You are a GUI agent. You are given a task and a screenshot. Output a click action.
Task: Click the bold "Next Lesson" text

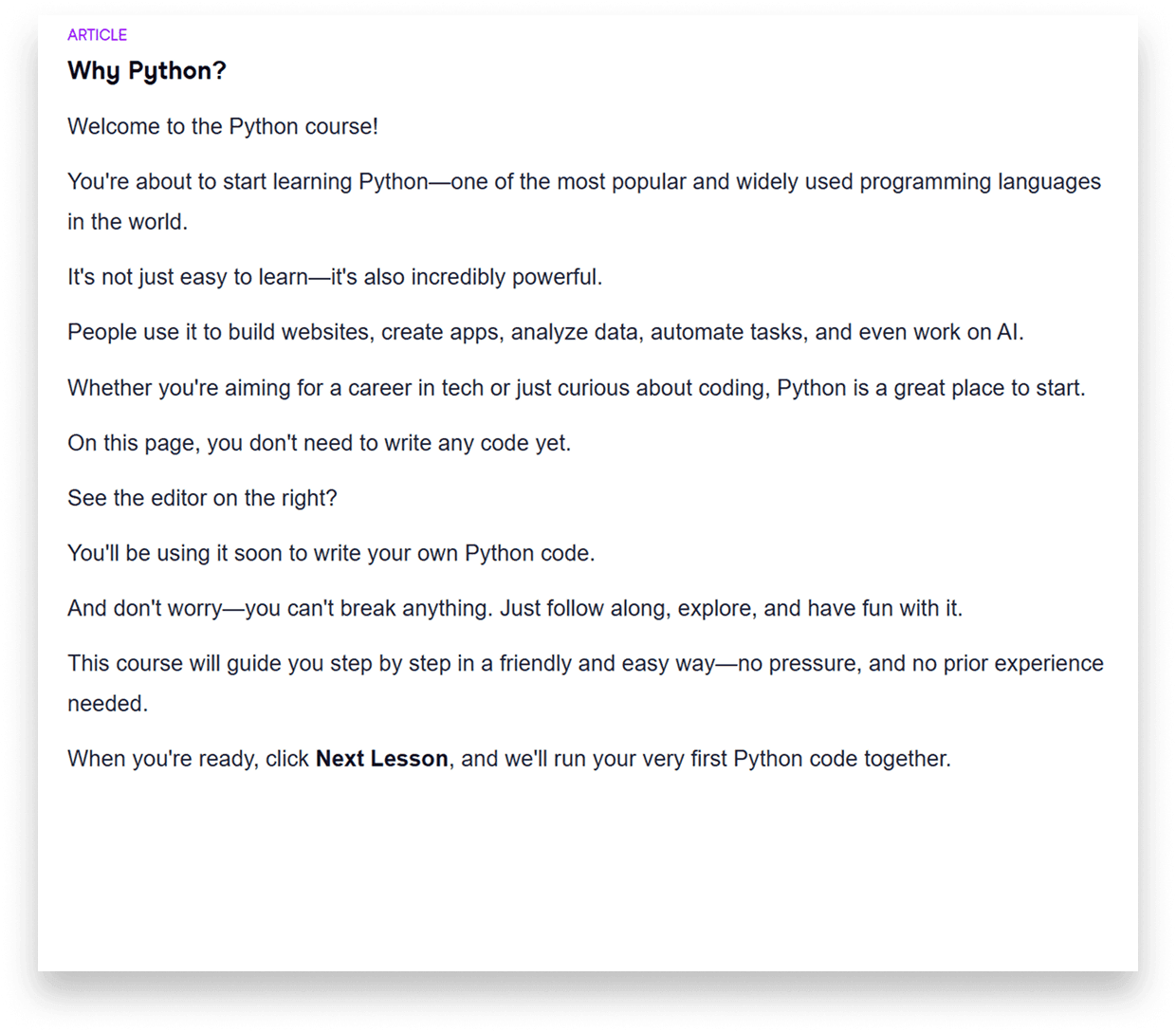pos(381,759)
